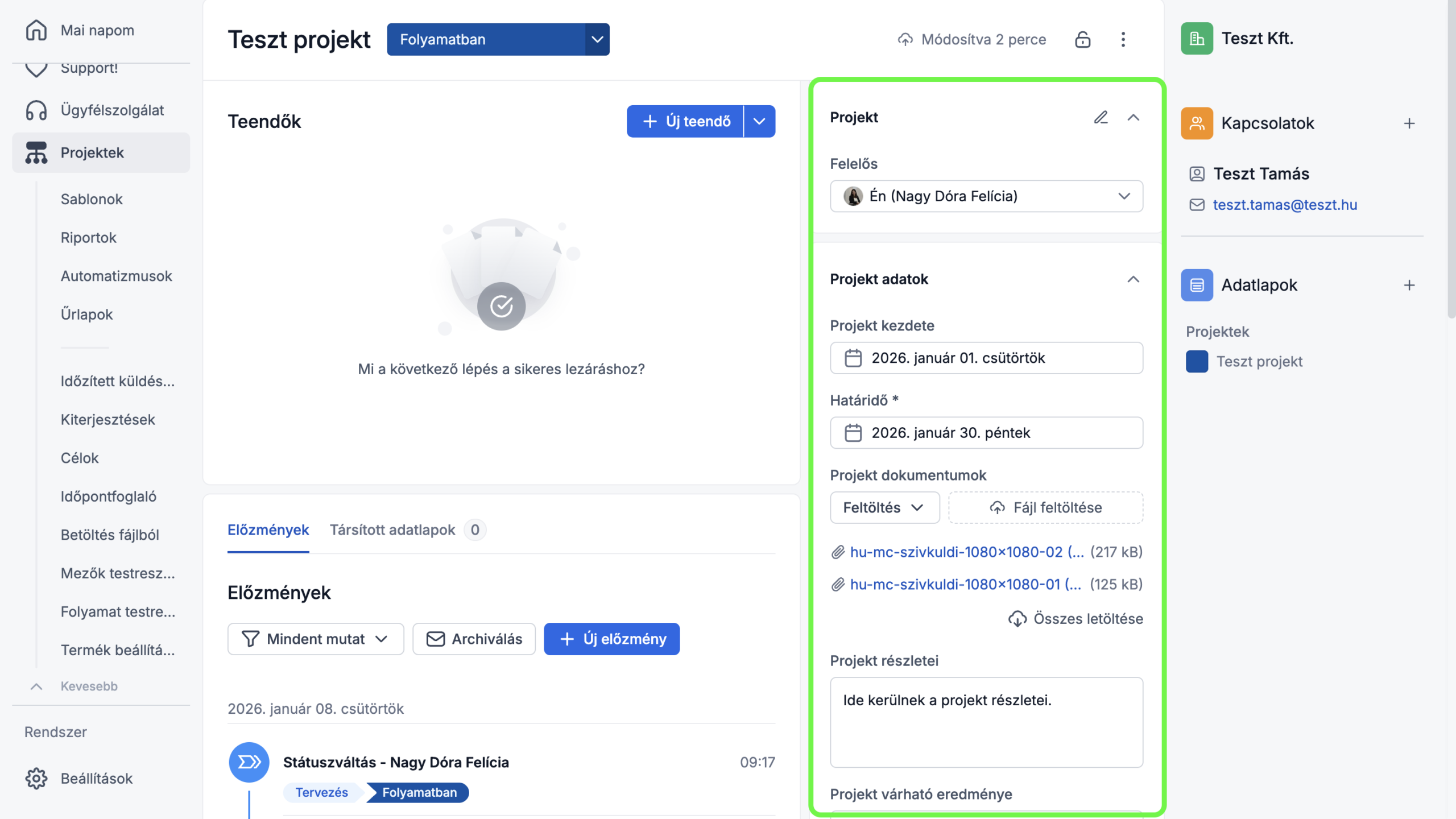This screenshot has height=819, width=1456.
Task: Open the Folyamatban status dropdown
Action: coord(597,39)
